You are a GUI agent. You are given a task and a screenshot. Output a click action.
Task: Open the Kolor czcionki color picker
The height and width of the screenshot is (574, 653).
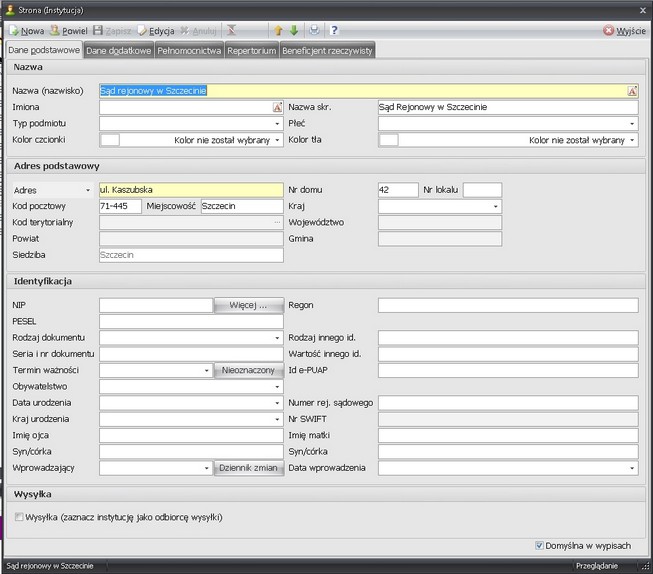tap(278, 140)
